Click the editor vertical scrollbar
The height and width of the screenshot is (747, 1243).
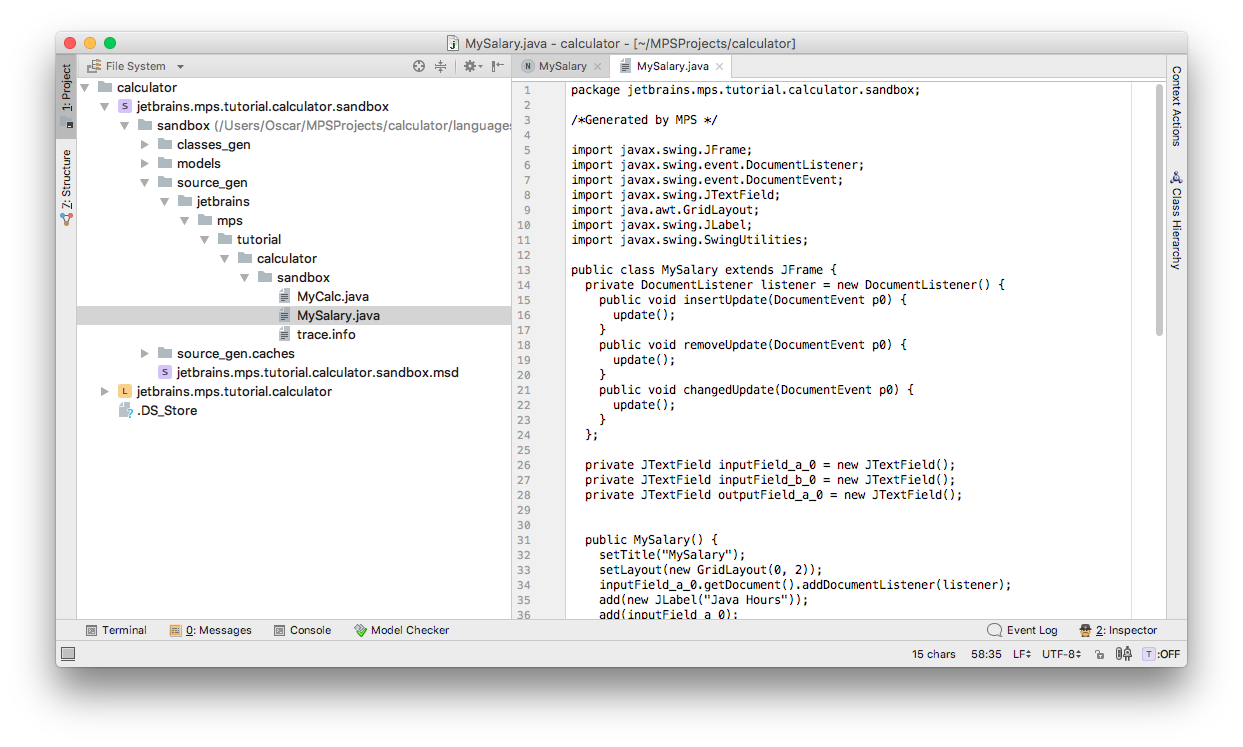(1160, 210)
